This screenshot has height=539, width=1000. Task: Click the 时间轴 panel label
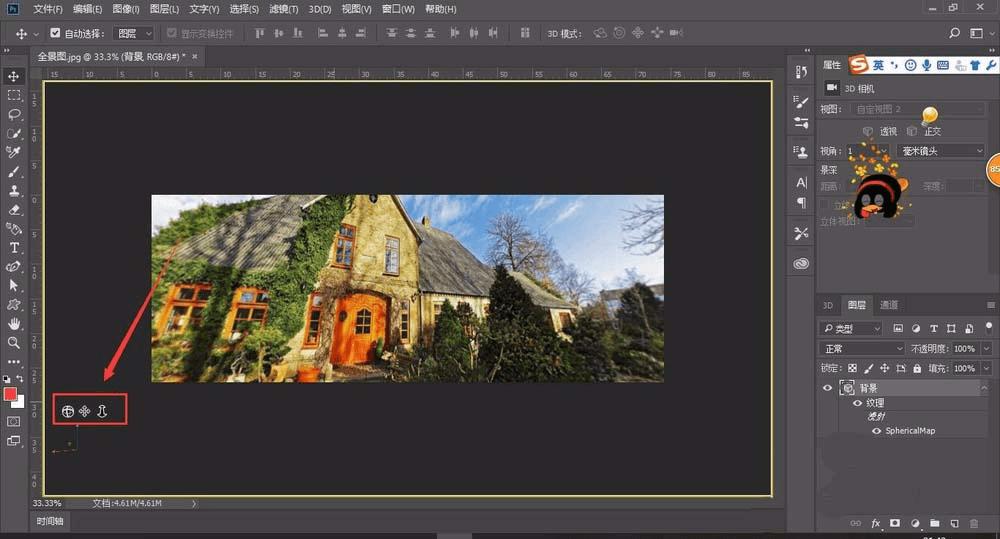click(50, 521)
